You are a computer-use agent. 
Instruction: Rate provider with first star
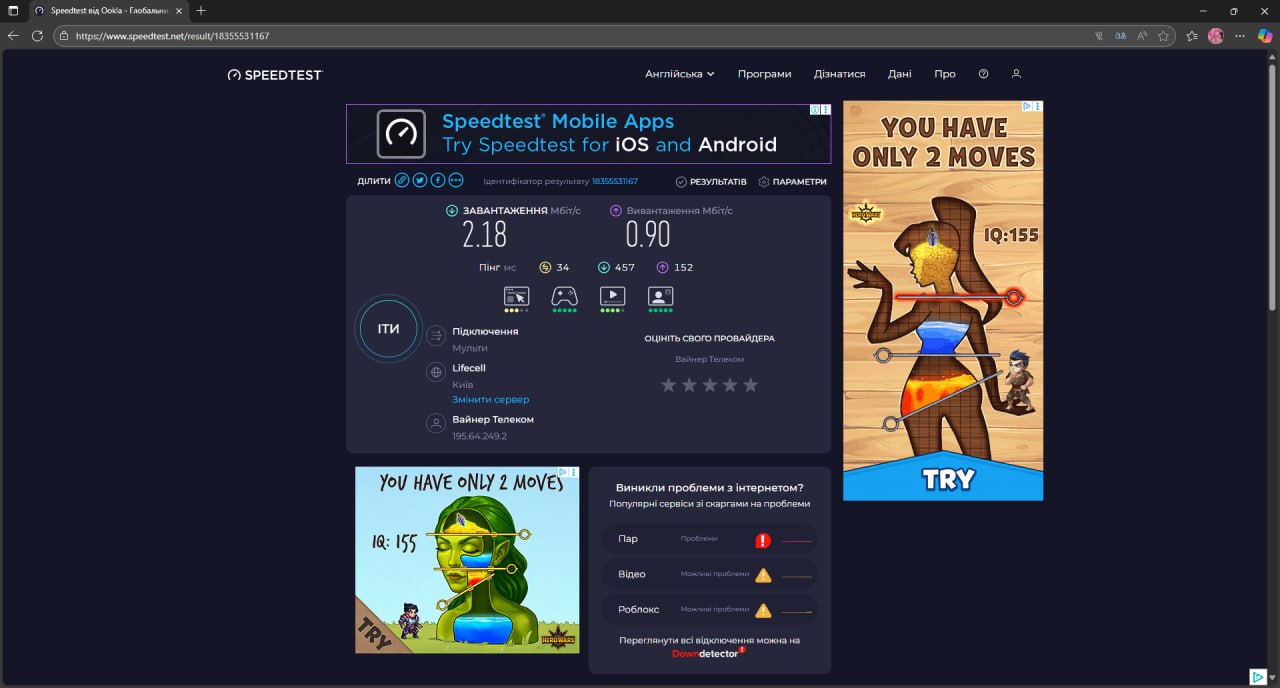click(668, 385)
